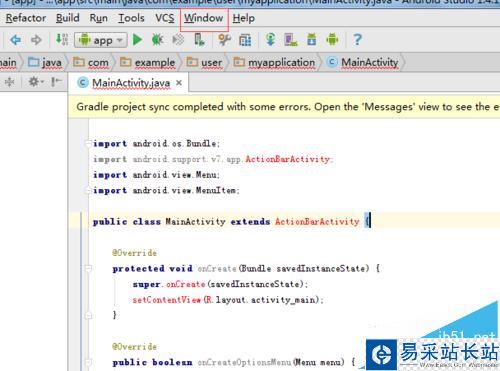500x371 pixels.
Task: Click the import android.os.Bundle line
Action: click(157, 144)
